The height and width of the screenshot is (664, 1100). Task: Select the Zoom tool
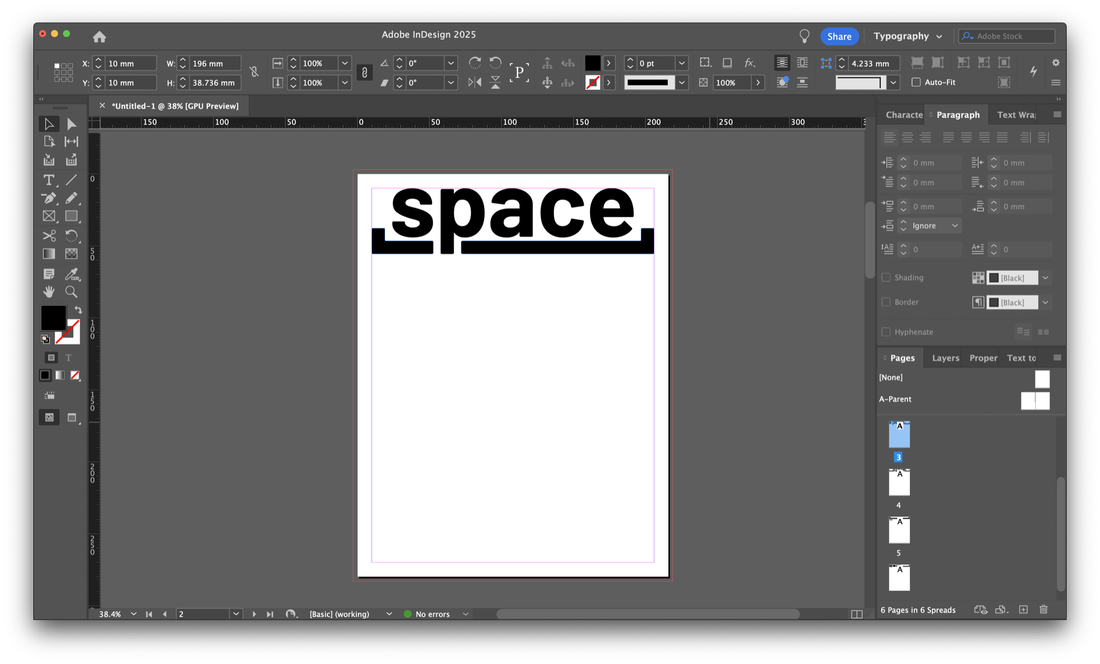(71, 292)
